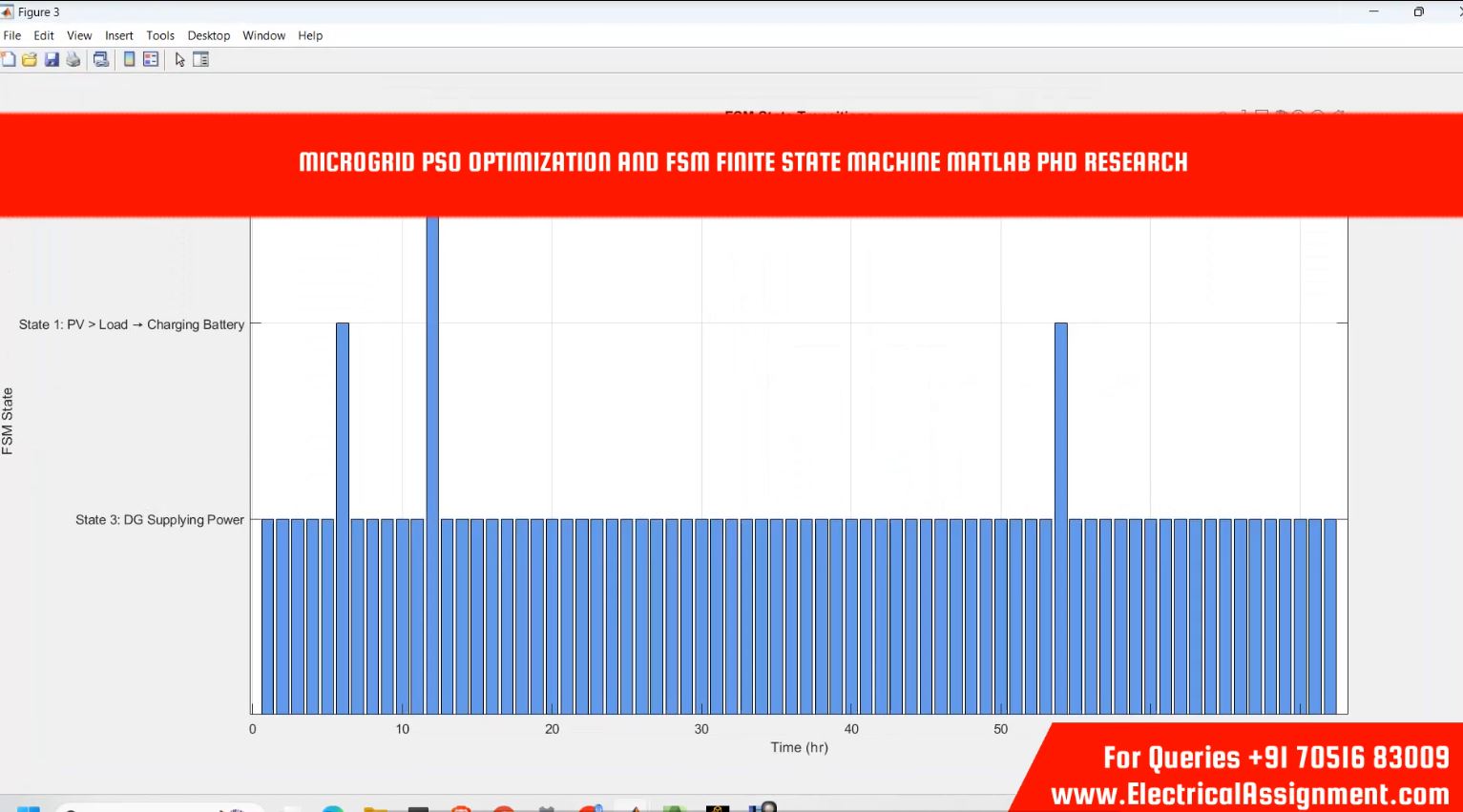
Task: Expand the Insert menu
Action: pos(119,35)
